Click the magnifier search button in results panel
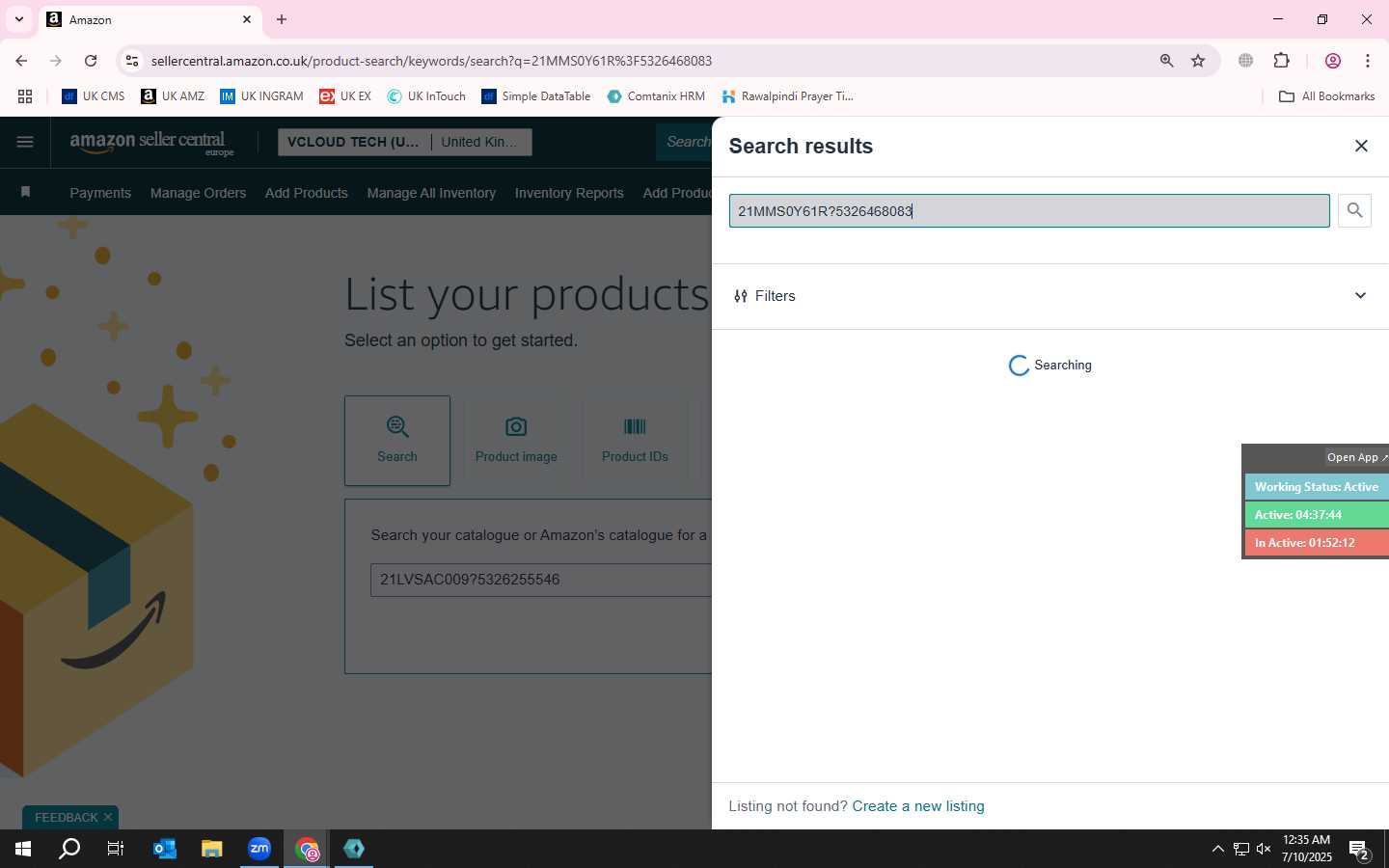The width and height of the screenshot is (1389, 868). pyautogui.click(x=1354, y=210)
